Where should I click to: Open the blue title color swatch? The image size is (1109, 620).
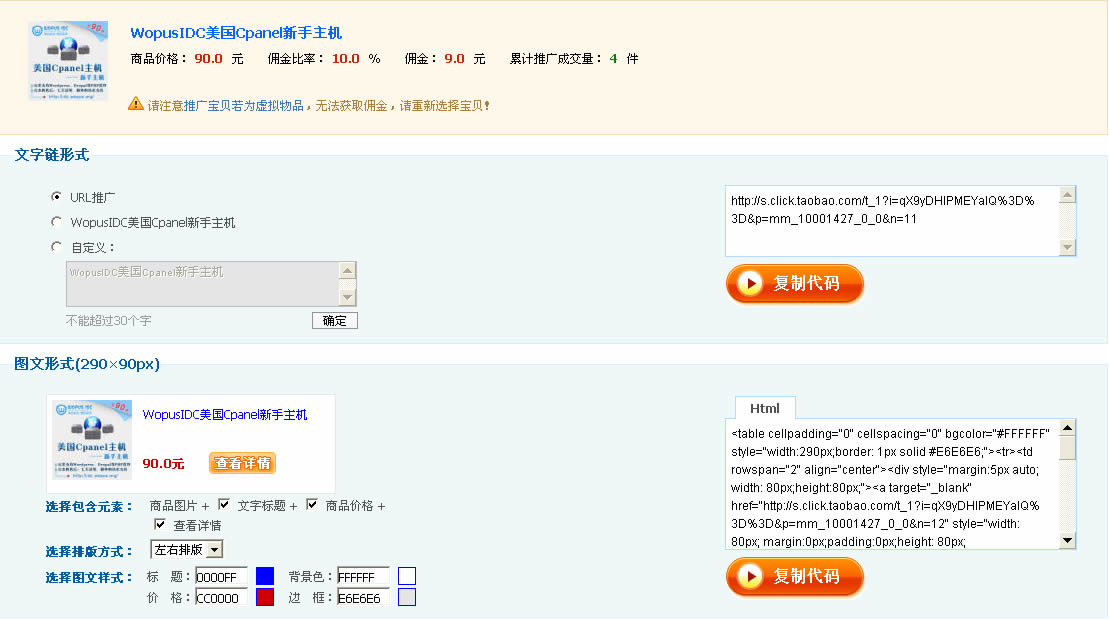click(265, 576)
